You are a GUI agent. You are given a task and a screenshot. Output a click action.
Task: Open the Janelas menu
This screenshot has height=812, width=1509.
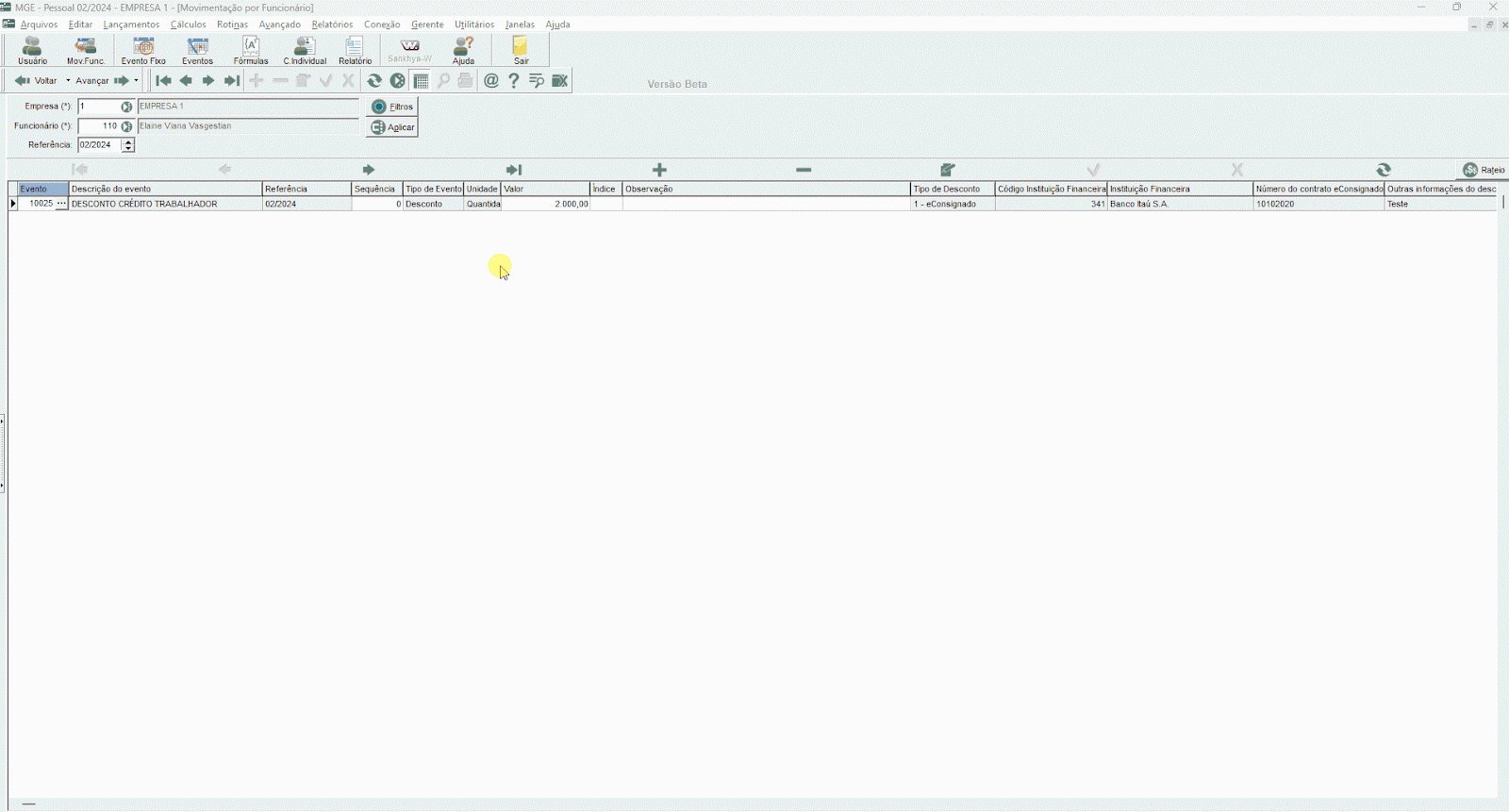pyautogui.click(x=520, y=25)
